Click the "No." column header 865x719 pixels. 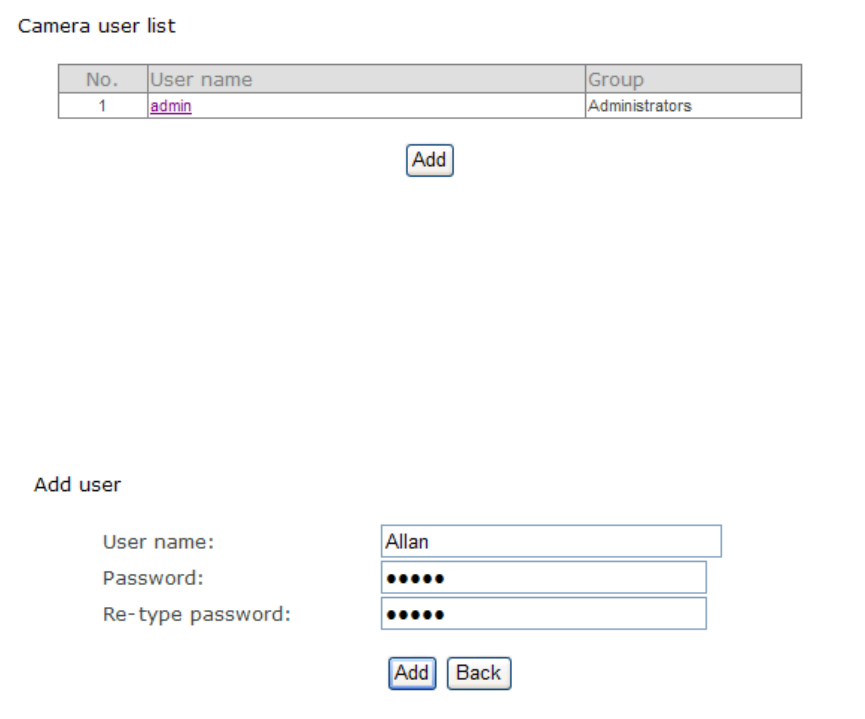102,79
